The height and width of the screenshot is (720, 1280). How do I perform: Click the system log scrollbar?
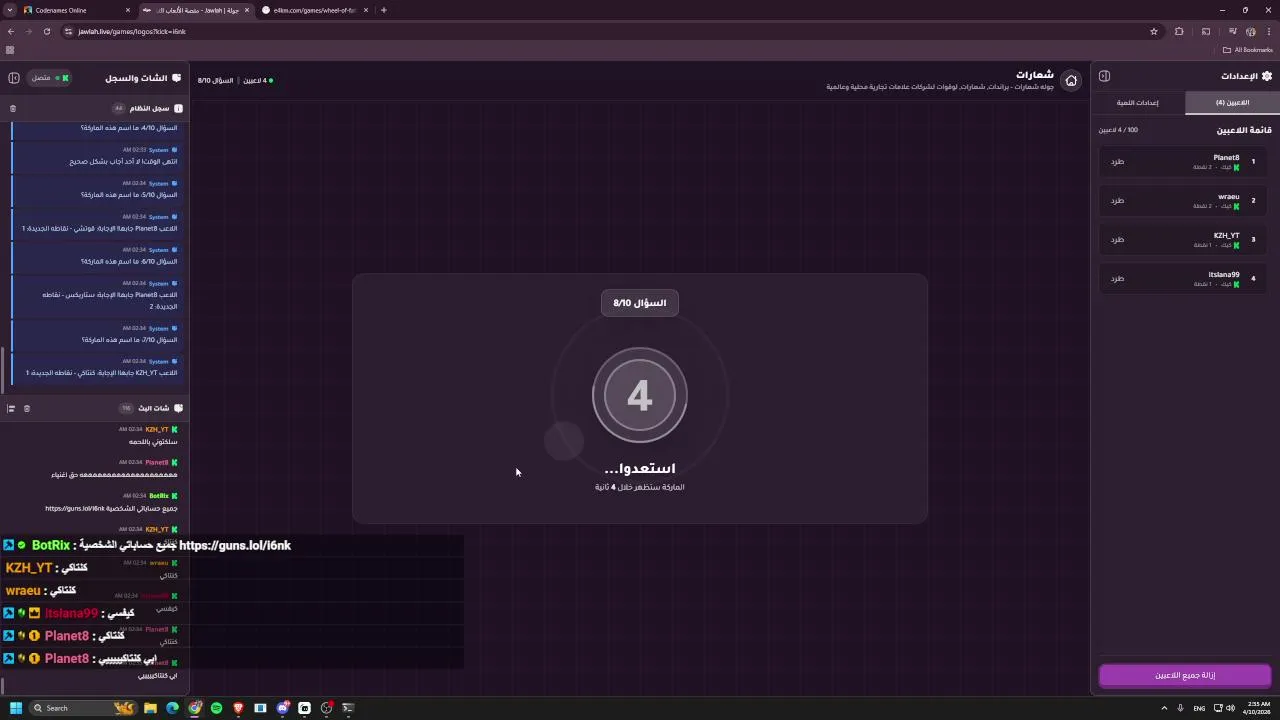coord(3,370)
